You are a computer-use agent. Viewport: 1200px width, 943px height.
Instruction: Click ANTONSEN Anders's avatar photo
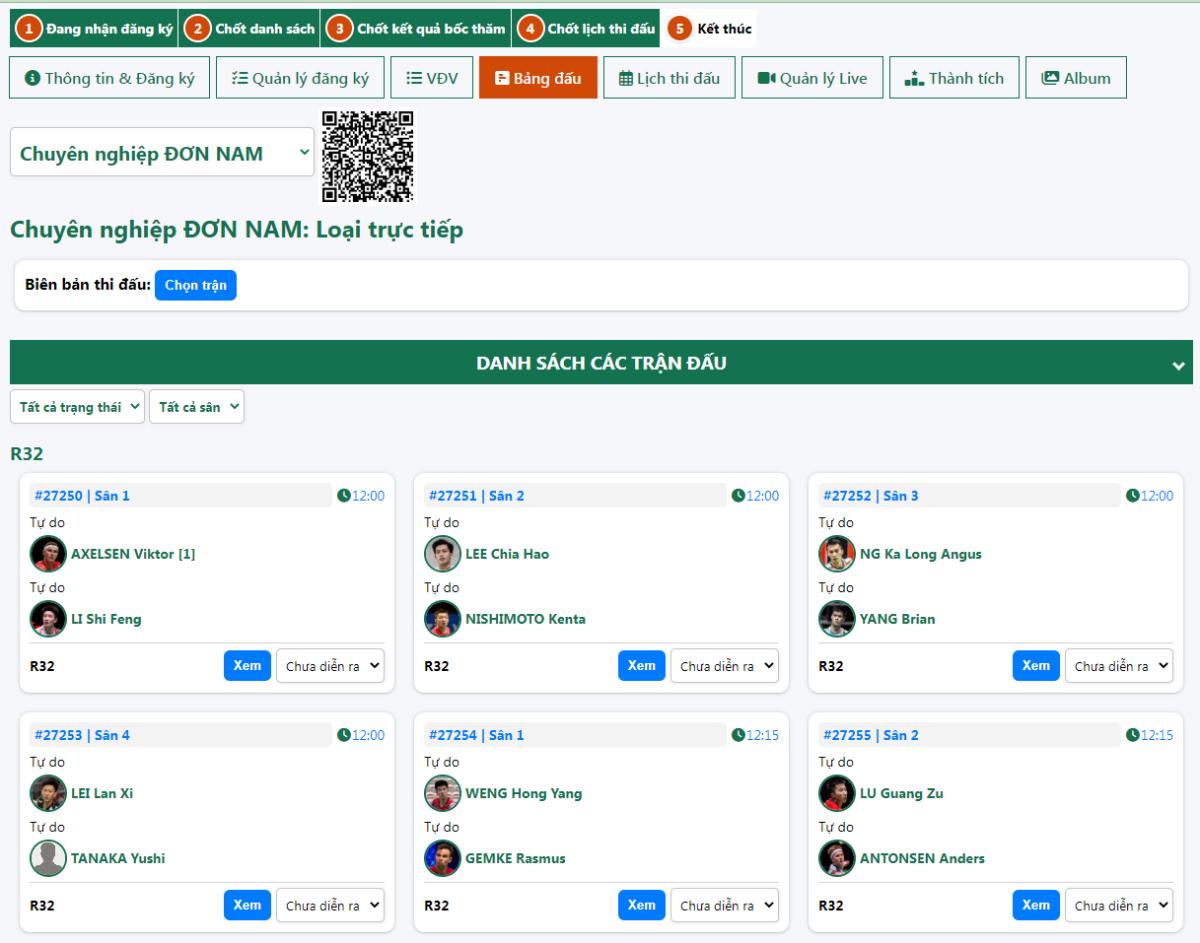(837, 858)
